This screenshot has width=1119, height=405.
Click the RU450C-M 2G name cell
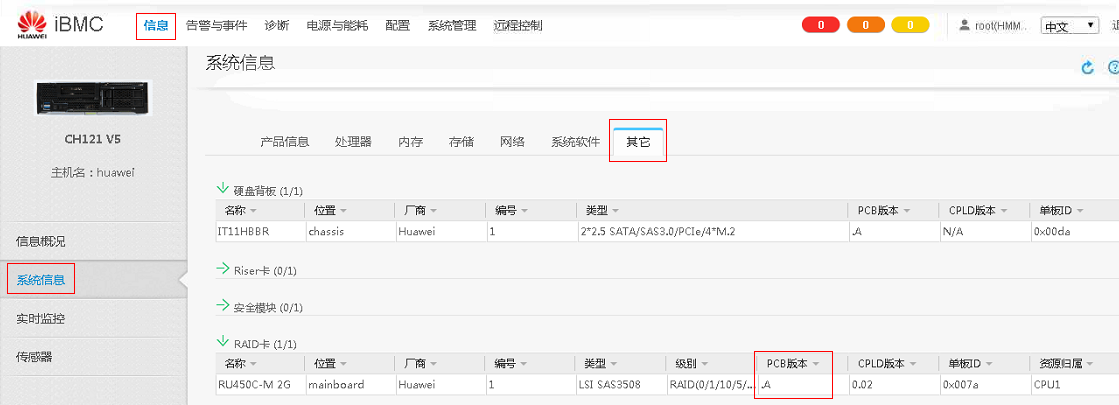coord(259,384)
